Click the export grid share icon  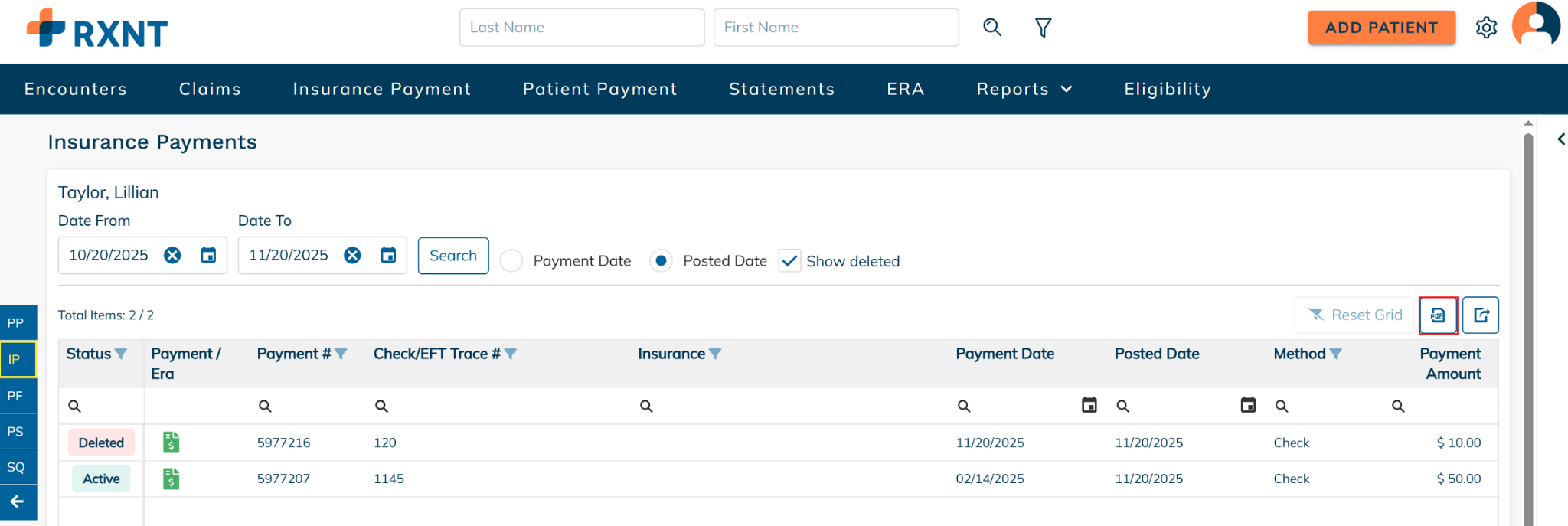[x=1481, y=315]
